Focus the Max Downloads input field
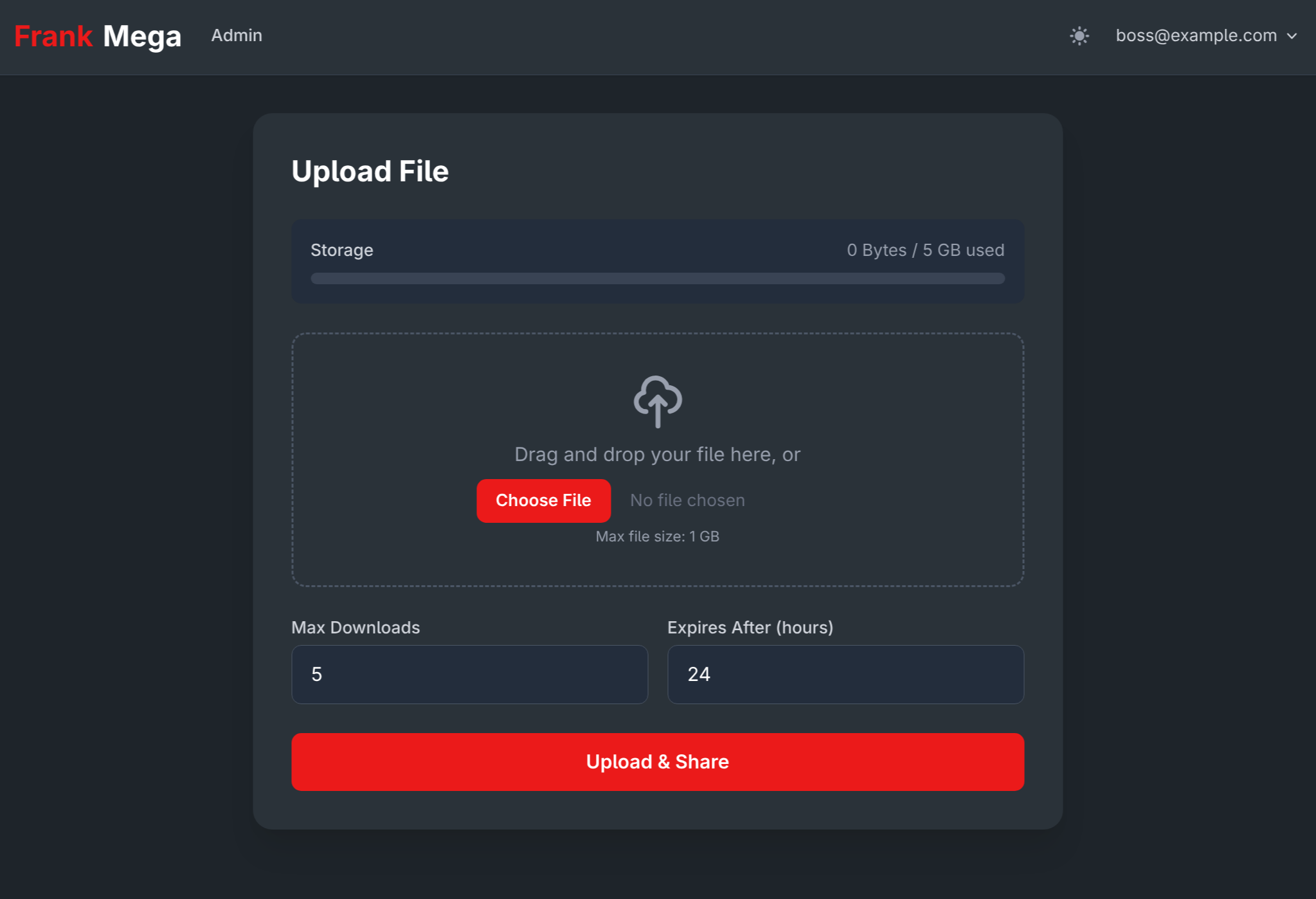The height and width of the screenshot is (899, 1316). (x=469, y=674)
